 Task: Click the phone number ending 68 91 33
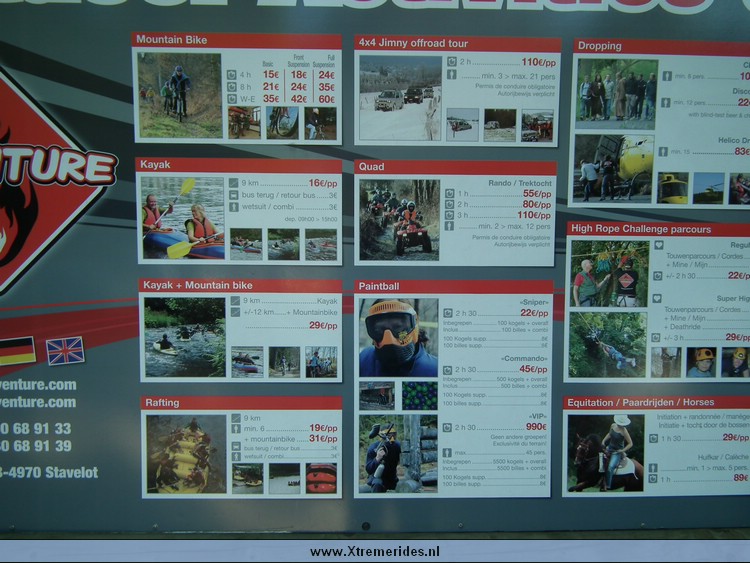pyautogui.click(x=36, y=428)
